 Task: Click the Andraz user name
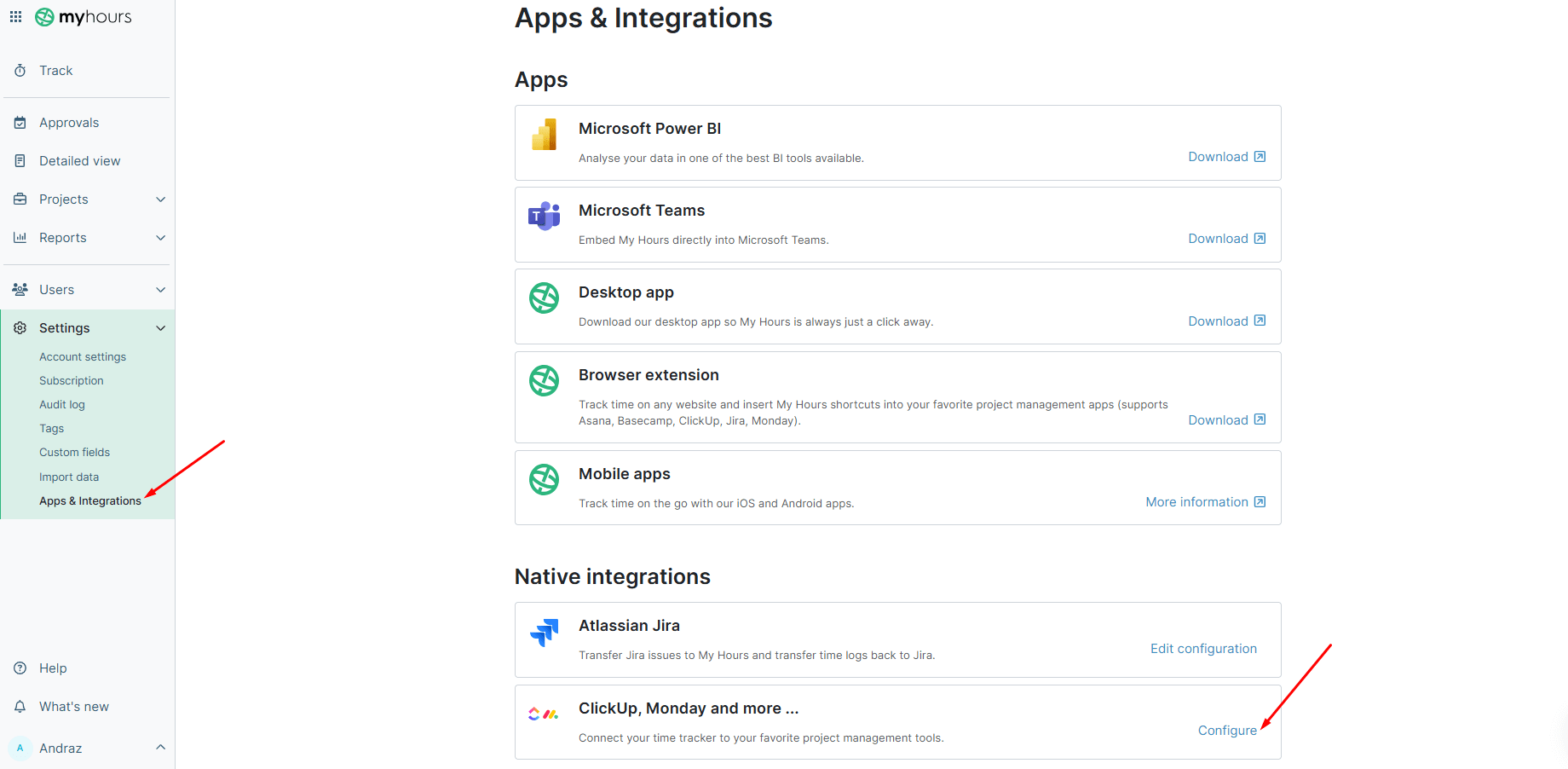[61, 749]
